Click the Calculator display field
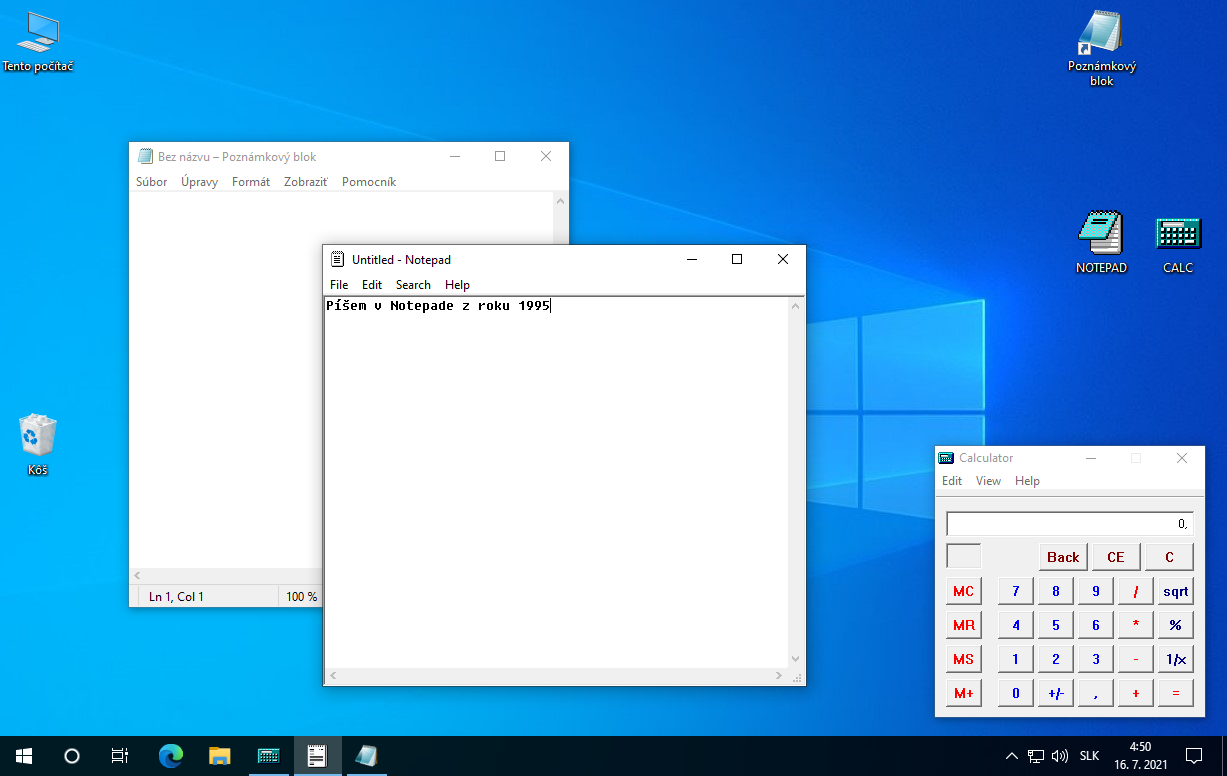1227x776 pixels. 1069,523
